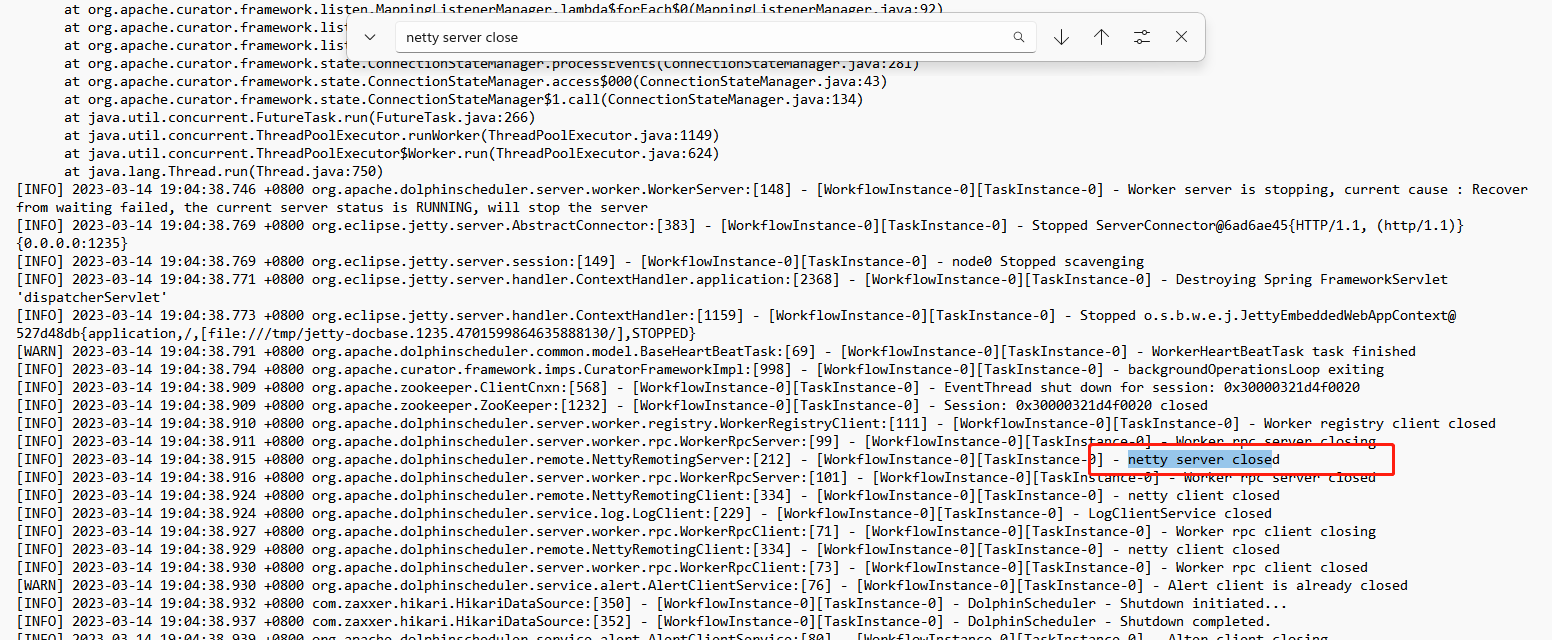Click the magnifying glass in the search field
Viewport: 1552px width, 640px height.
pyautogui.click(x=1019, y=36)
